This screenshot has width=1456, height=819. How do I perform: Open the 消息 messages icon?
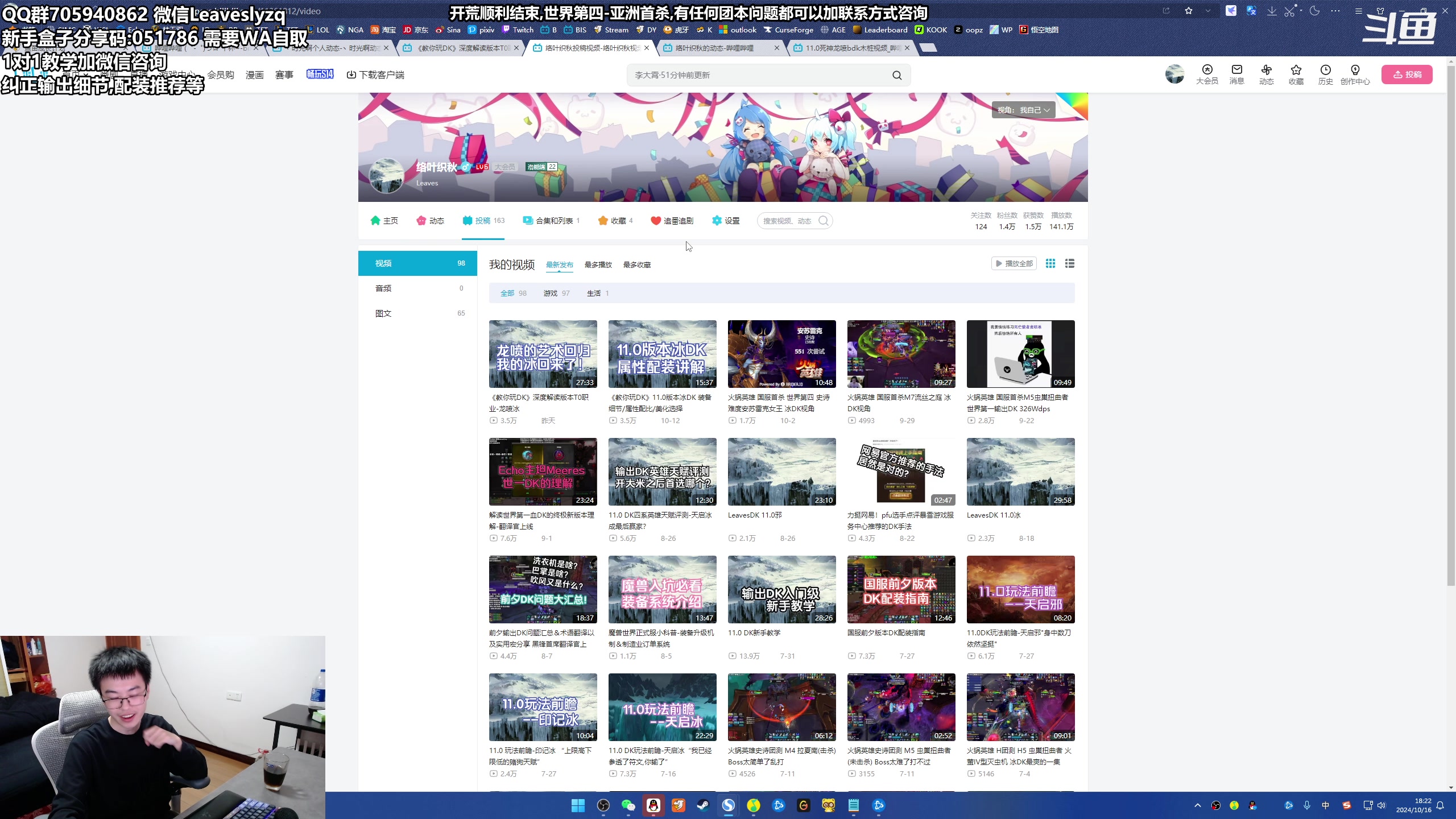(x=1236, y=75)
